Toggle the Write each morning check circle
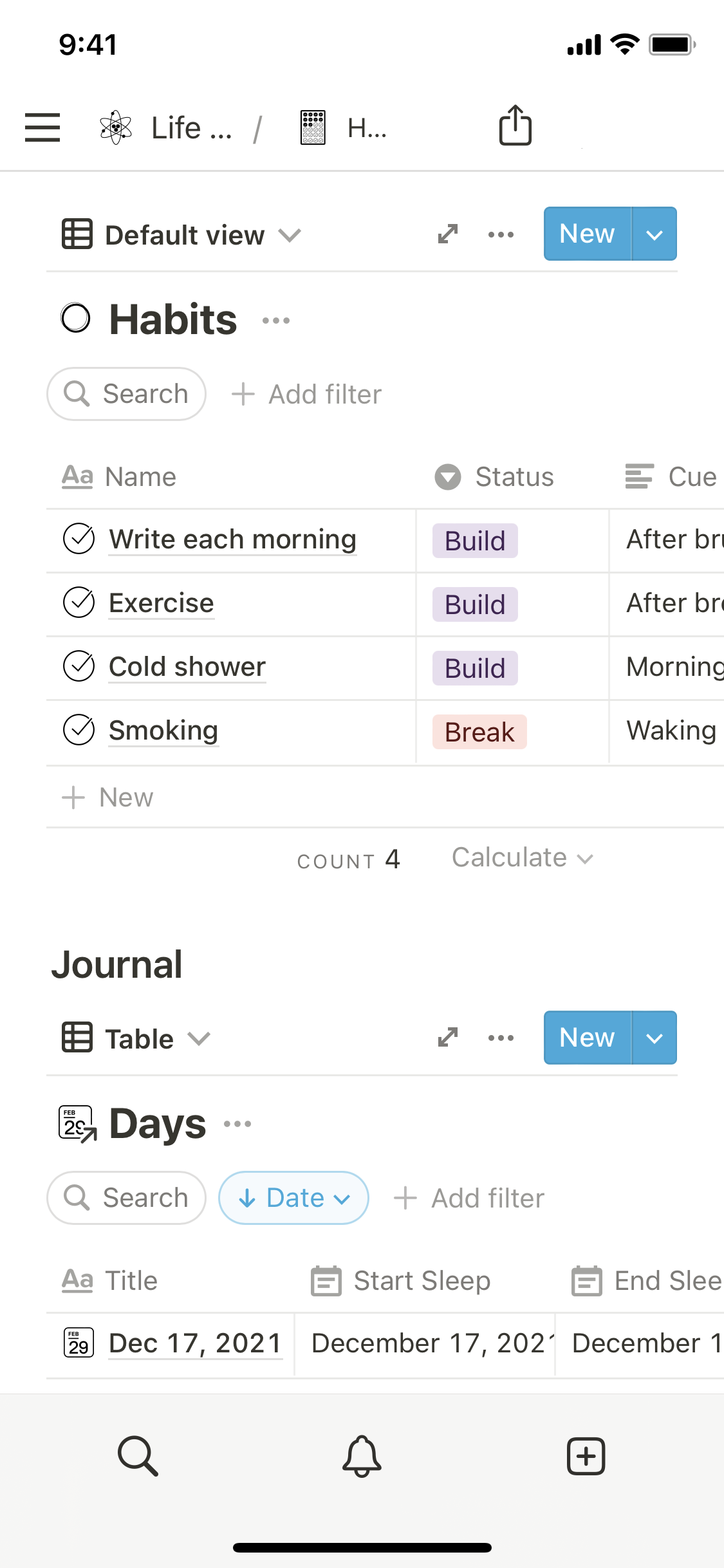The height and width of the screenshot is (1568, 724). pyautogui.click(x=79, y=539)
